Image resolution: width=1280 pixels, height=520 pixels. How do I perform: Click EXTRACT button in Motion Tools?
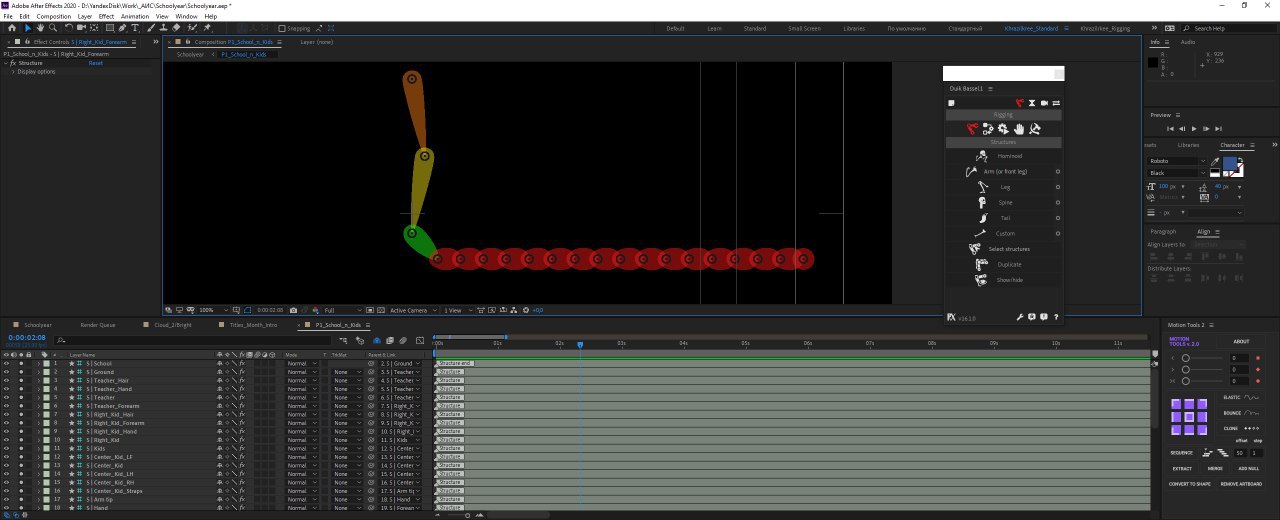coord(1182,468)
